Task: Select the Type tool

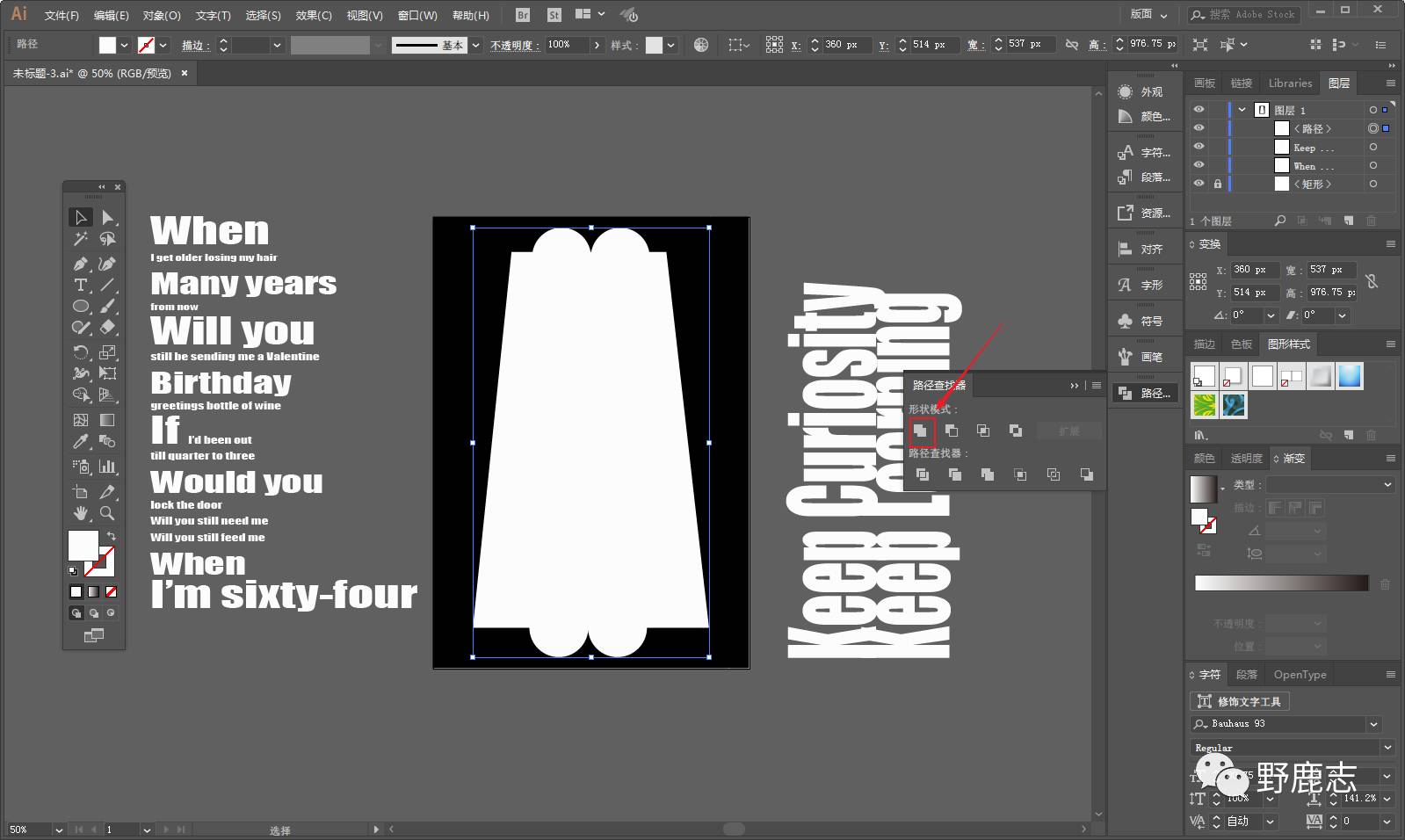Action: click(81, 286)
